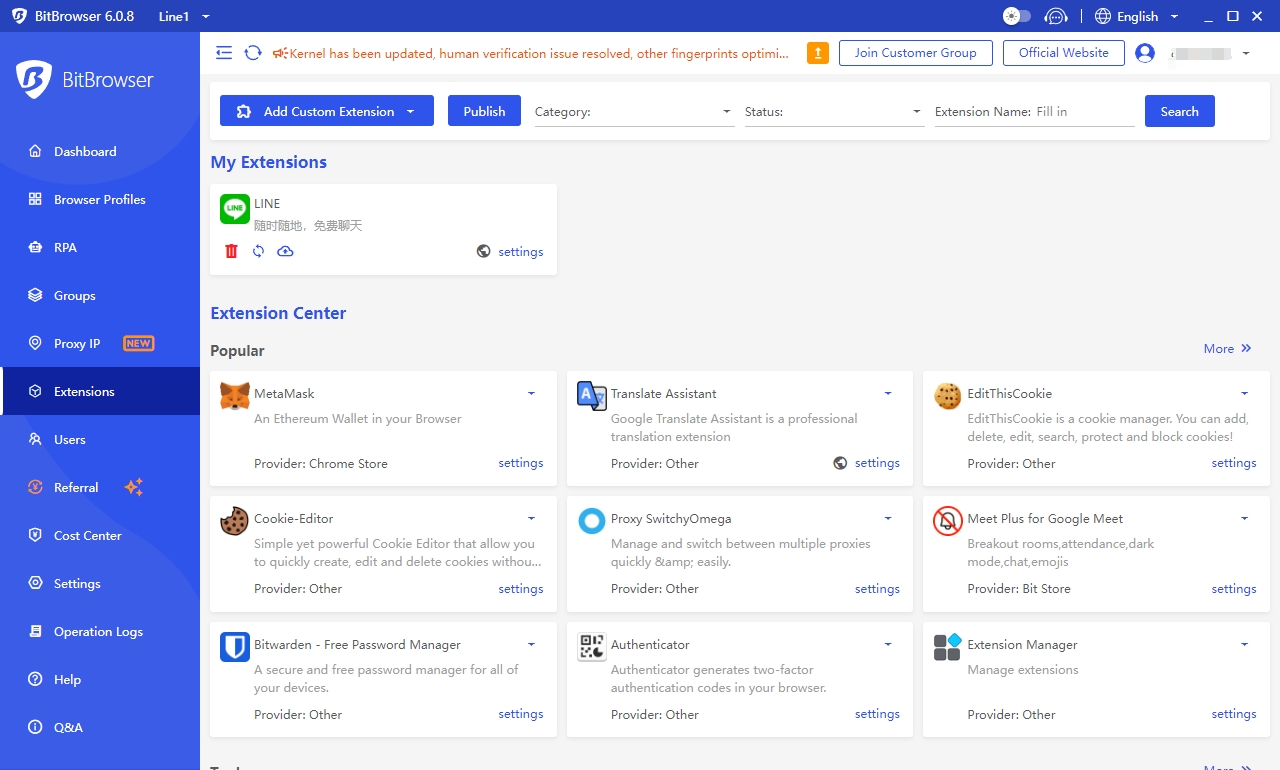Expand the EditThisCookie card dropdown arrow
The height and width of the screenshot is (770, 1280).
click(1245, 393)
